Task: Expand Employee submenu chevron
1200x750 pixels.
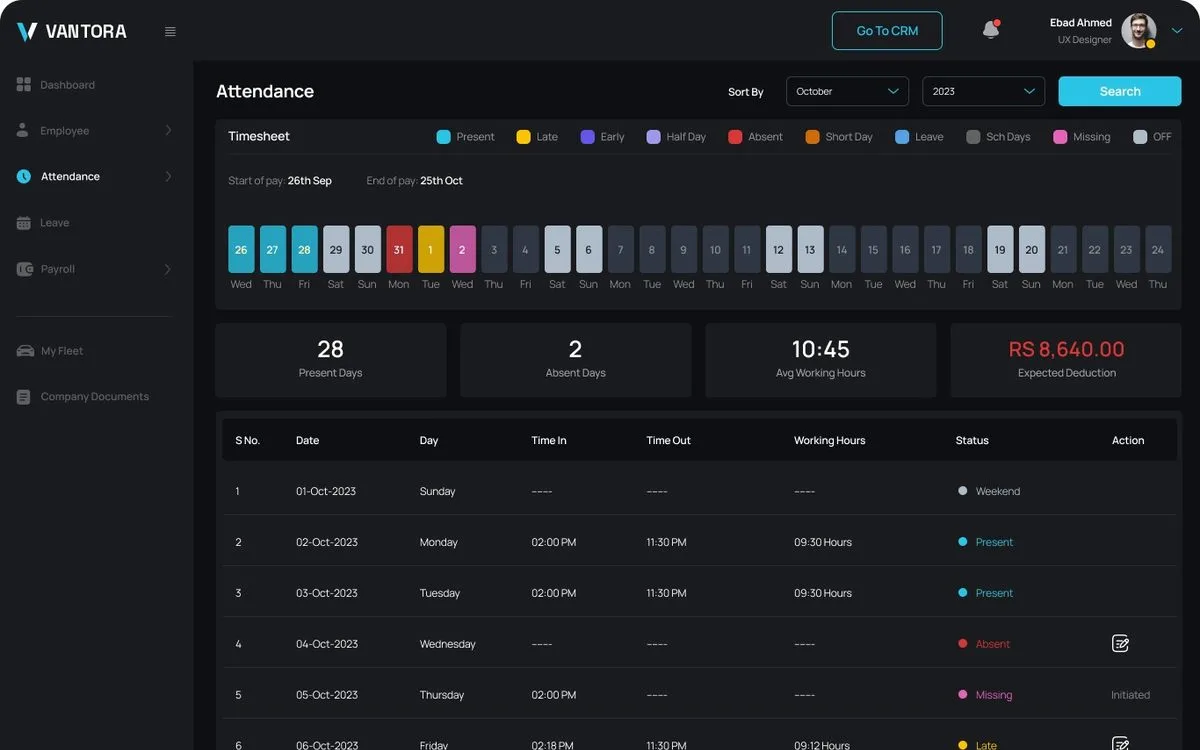Action: coord(168,131)
